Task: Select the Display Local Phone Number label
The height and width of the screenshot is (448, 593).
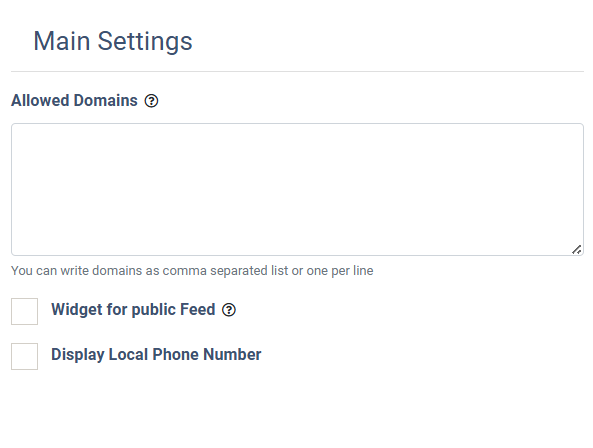Action: pyautogui.click(x=156, y=355)
